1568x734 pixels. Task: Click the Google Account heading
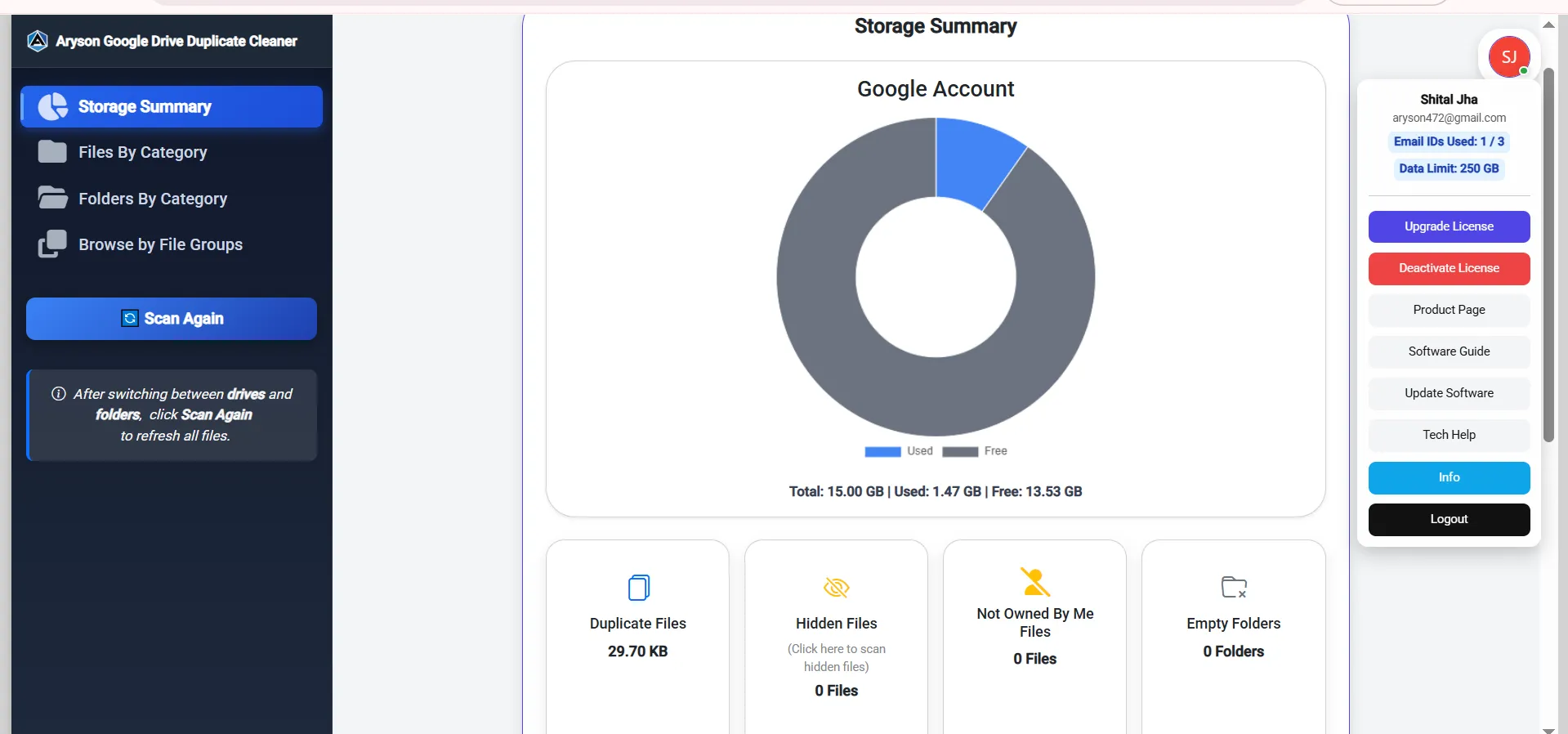pyautogui.click(x=936, y=88)
